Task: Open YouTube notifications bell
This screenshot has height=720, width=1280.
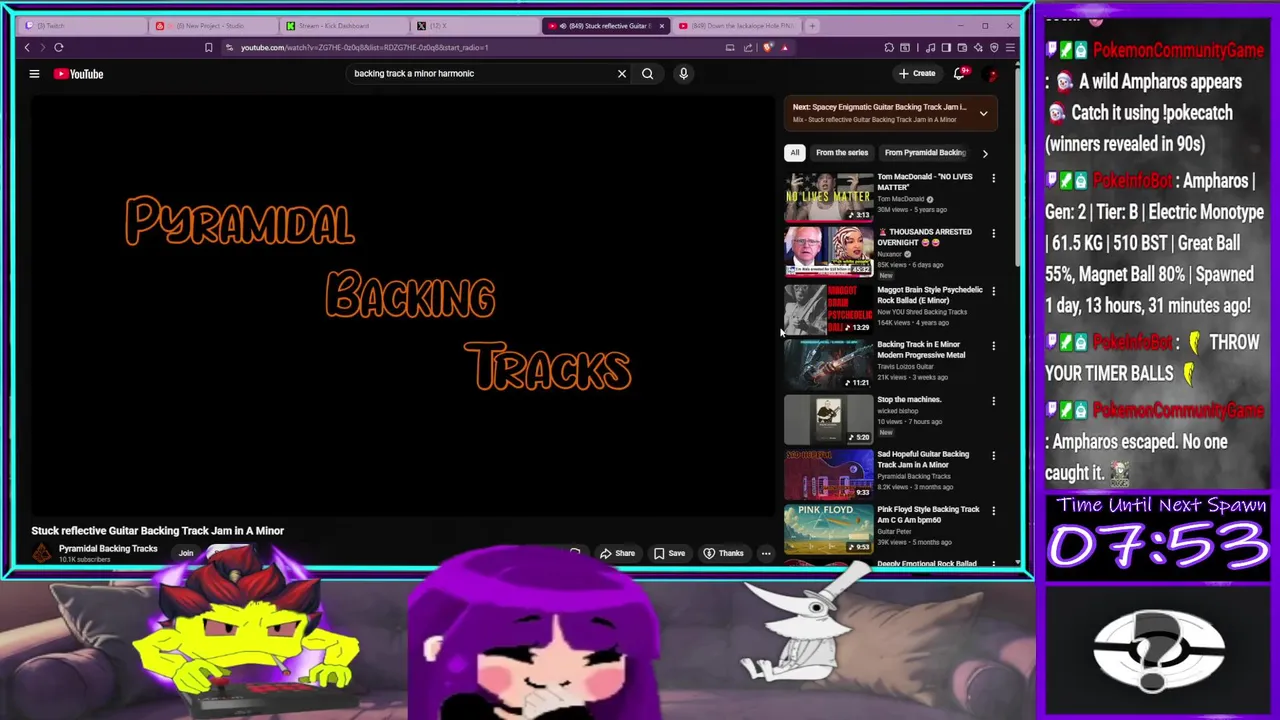Action: coord(960,73)
